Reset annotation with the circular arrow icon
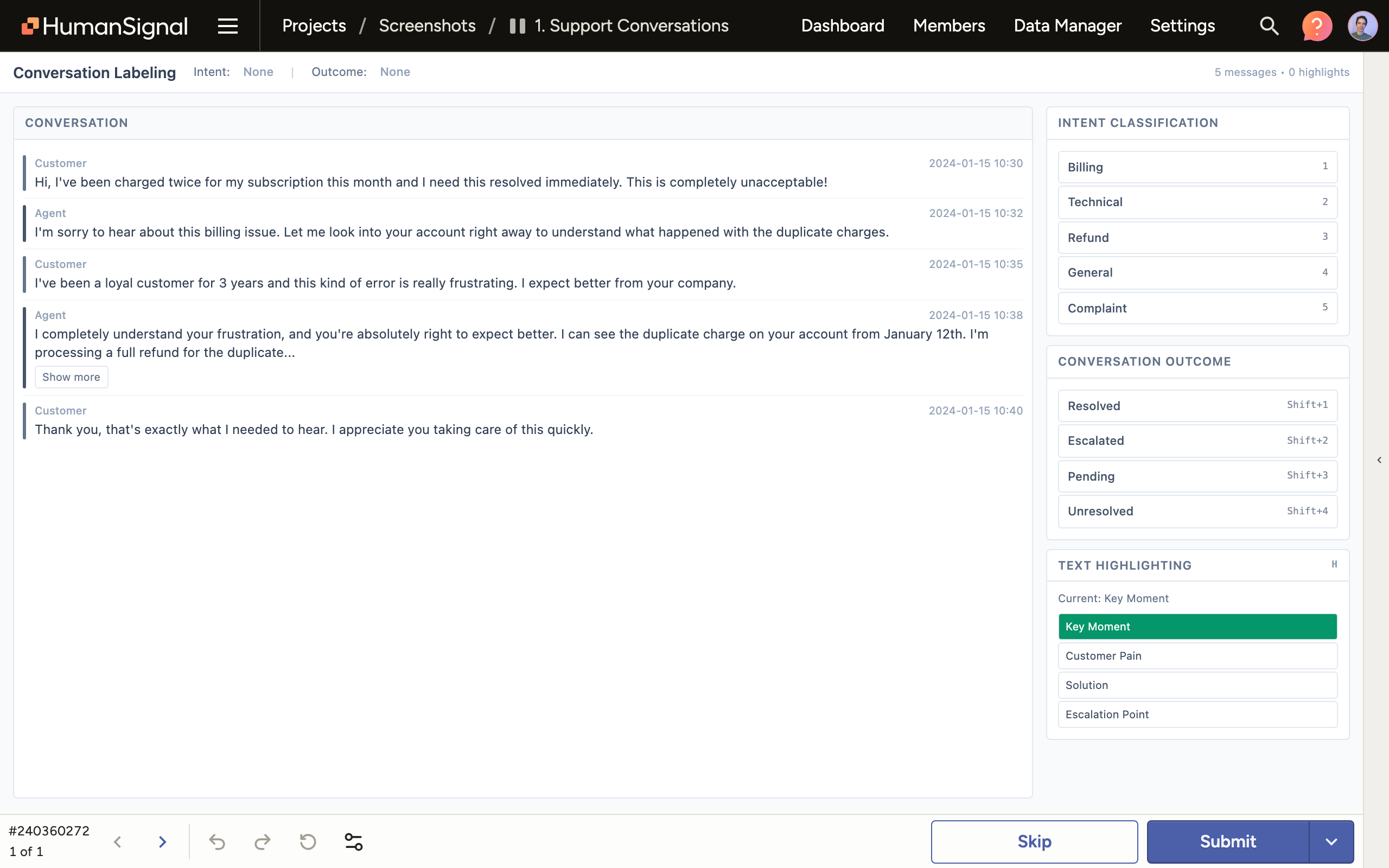1389x868 pixels. tap(308, 841)
